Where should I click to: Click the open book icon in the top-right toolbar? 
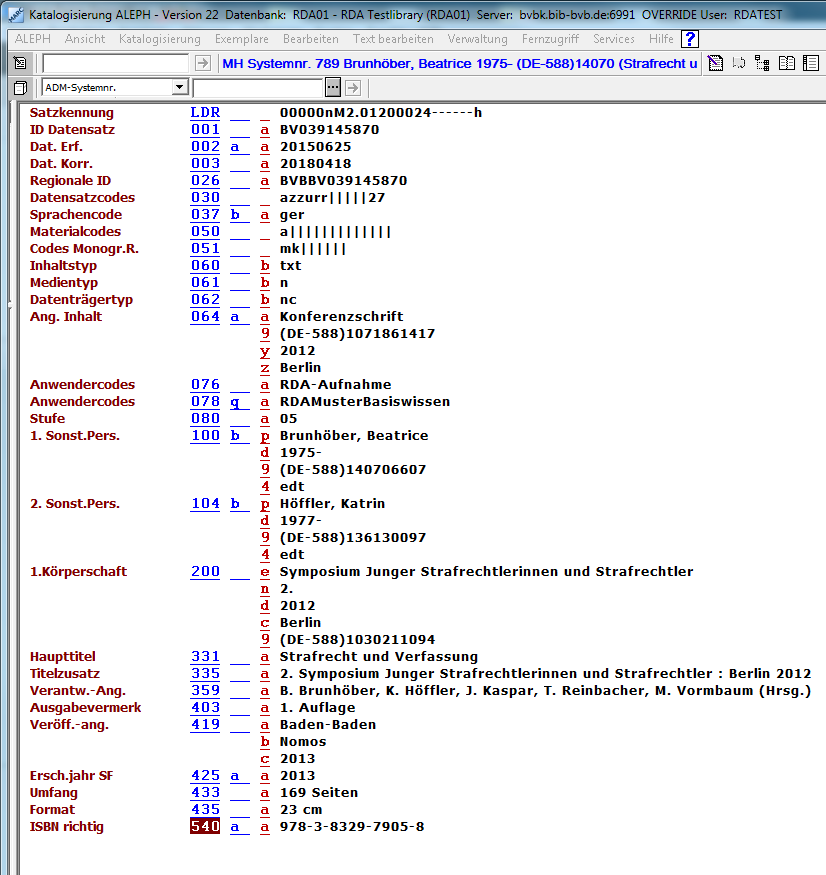coord(787,63)
